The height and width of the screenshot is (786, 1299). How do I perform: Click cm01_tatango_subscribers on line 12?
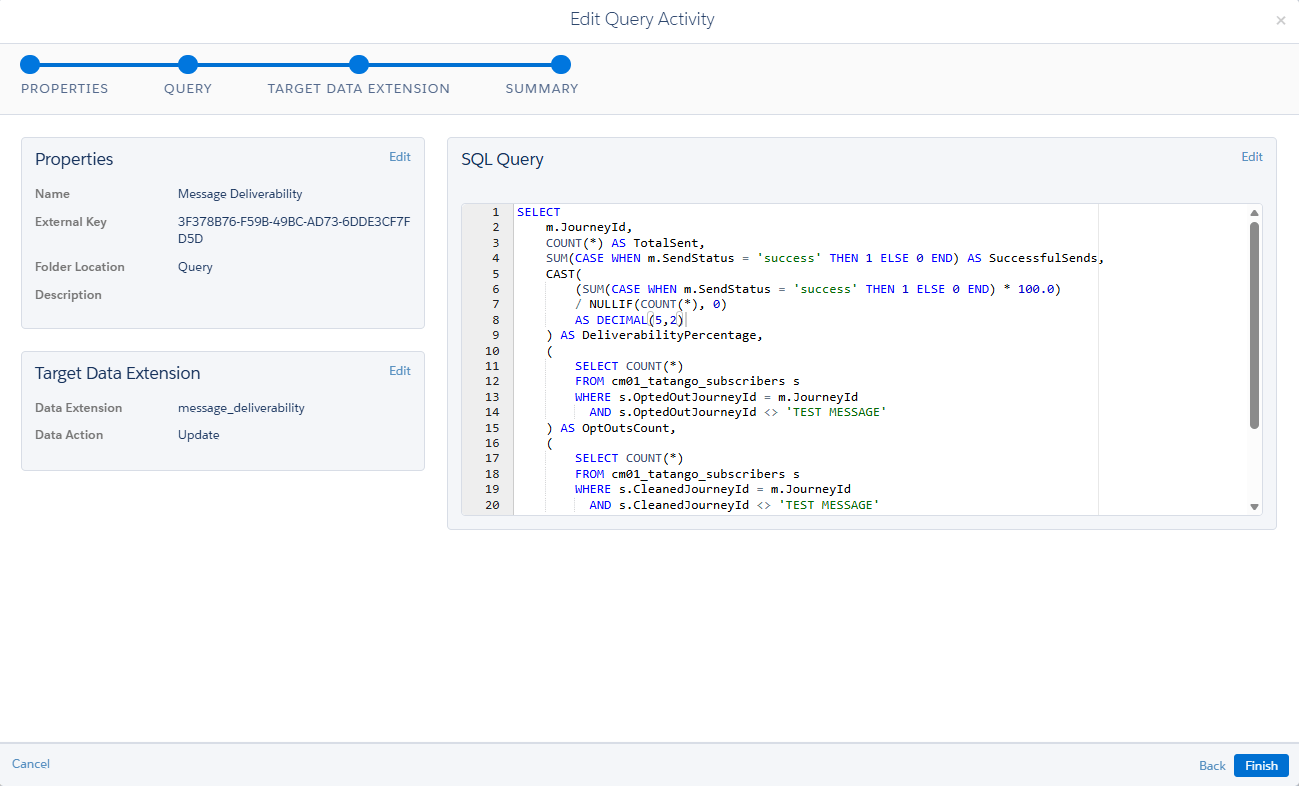coord(698,381)
